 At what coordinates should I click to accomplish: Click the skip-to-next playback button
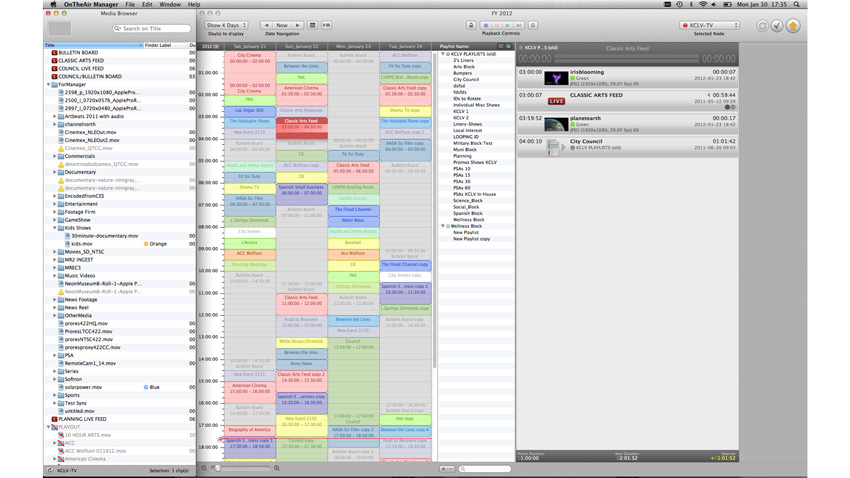pyautogui.click(x=519, y=25)
